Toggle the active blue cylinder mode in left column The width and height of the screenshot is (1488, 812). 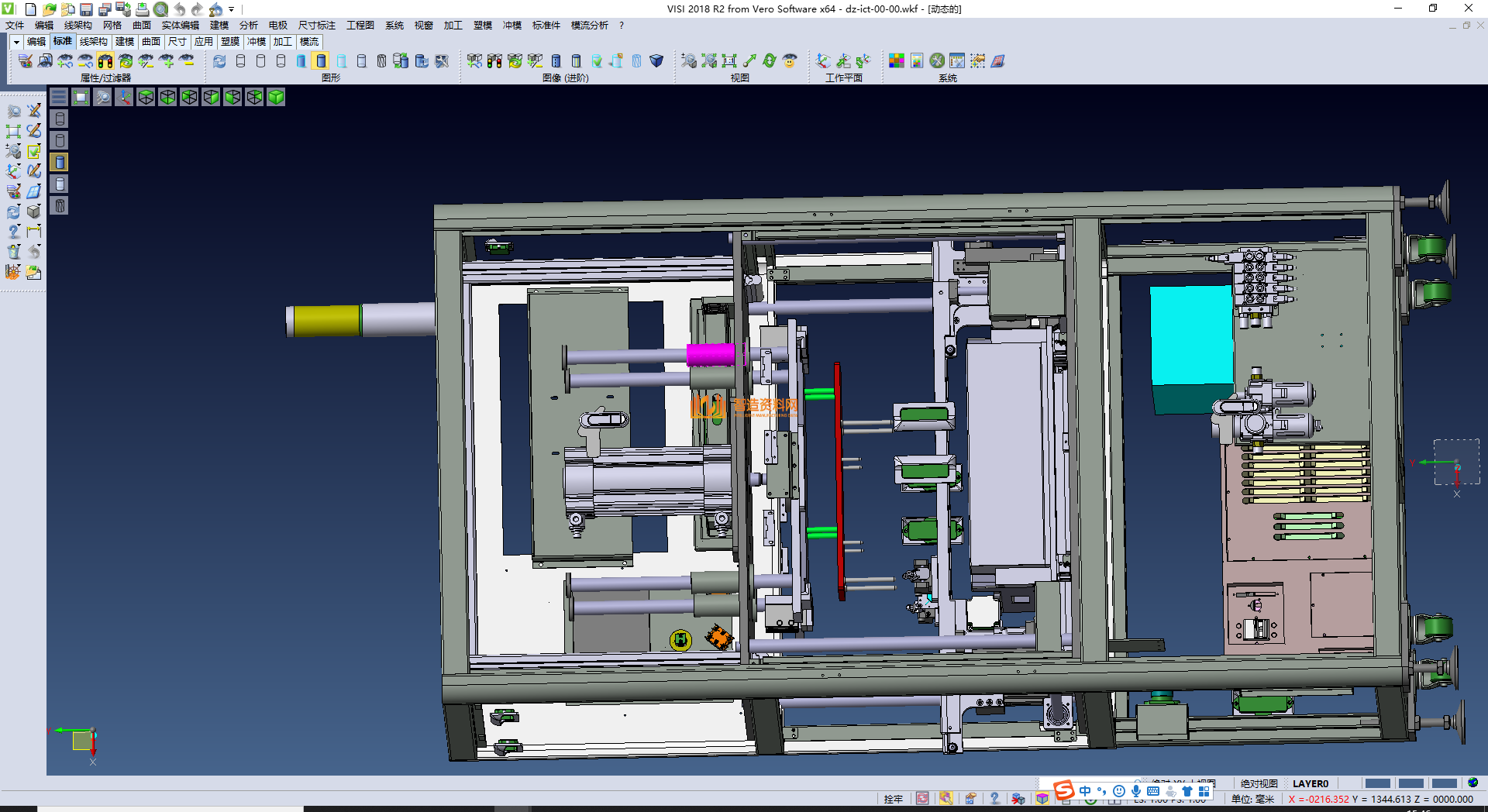tap(60, 162)
